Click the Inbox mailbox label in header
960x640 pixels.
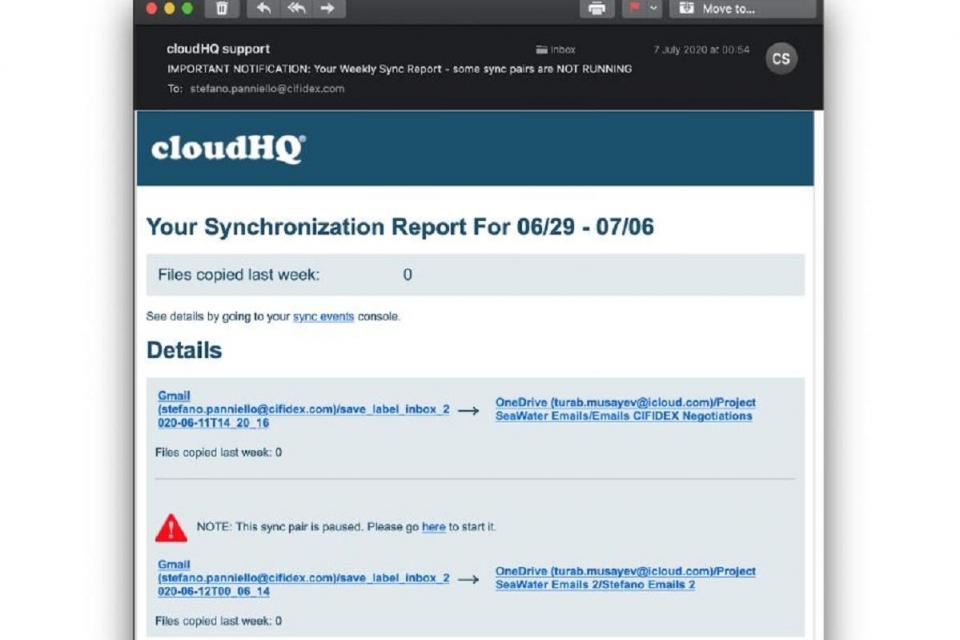click(556, 50)
